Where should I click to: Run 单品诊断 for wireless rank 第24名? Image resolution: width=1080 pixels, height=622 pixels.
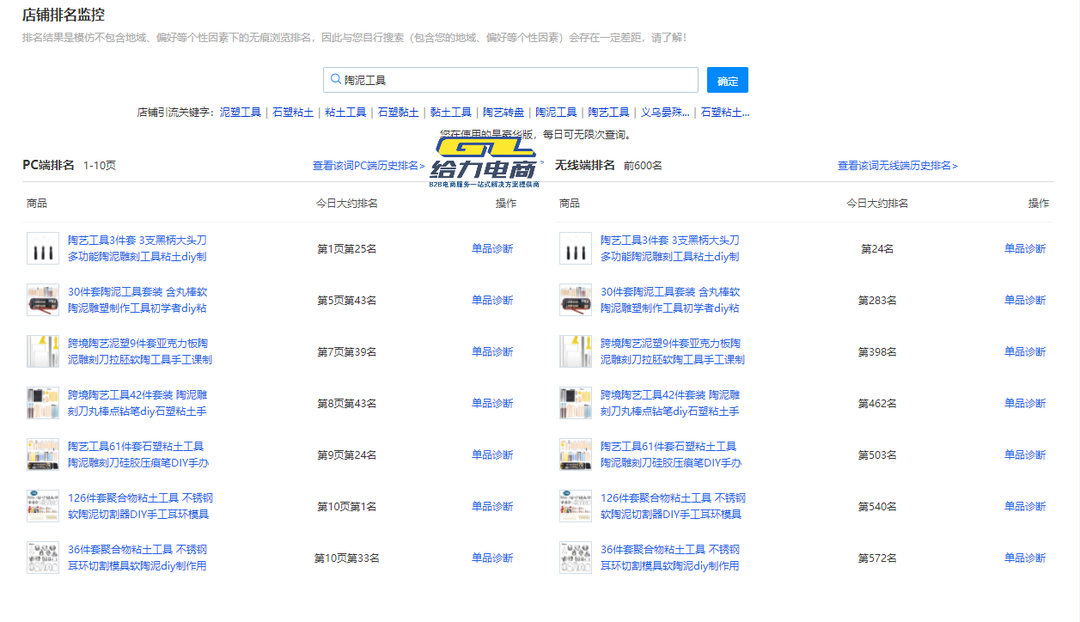click(1025, 249)
